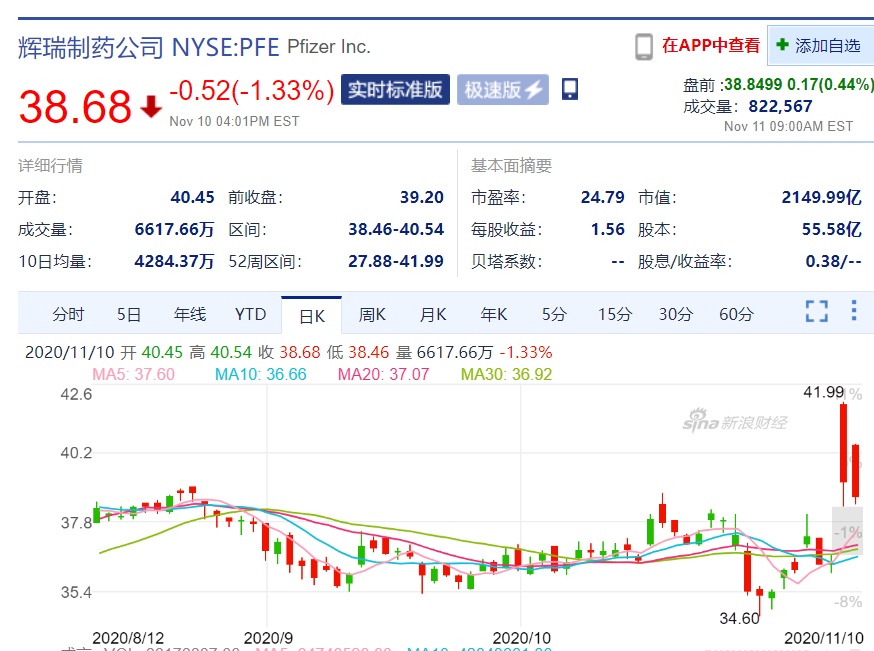This screenshot has width=874, height=651.
Task: Select the 30分 thirty-minute tab
Action: click(676, 314)
